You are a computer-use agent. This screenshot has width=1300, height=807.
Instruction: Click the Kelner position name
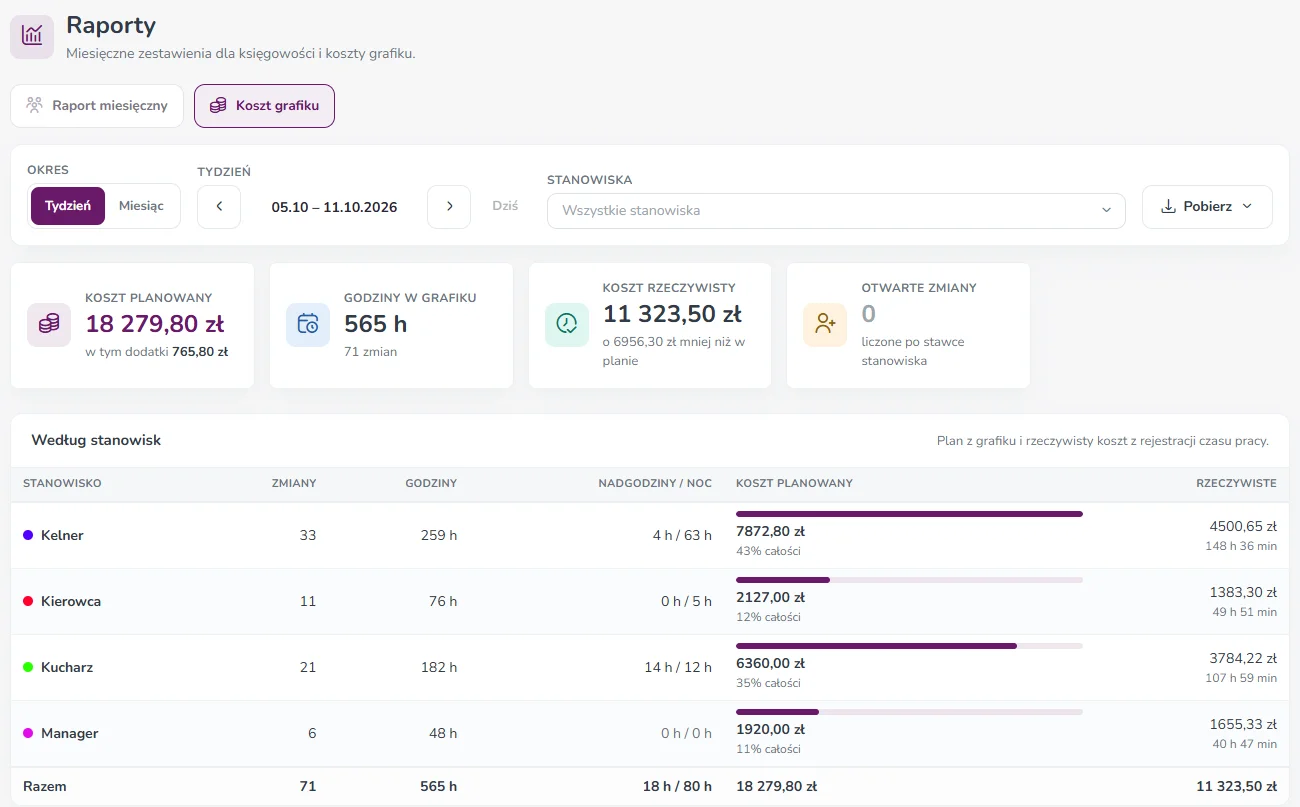coord(62,535)
